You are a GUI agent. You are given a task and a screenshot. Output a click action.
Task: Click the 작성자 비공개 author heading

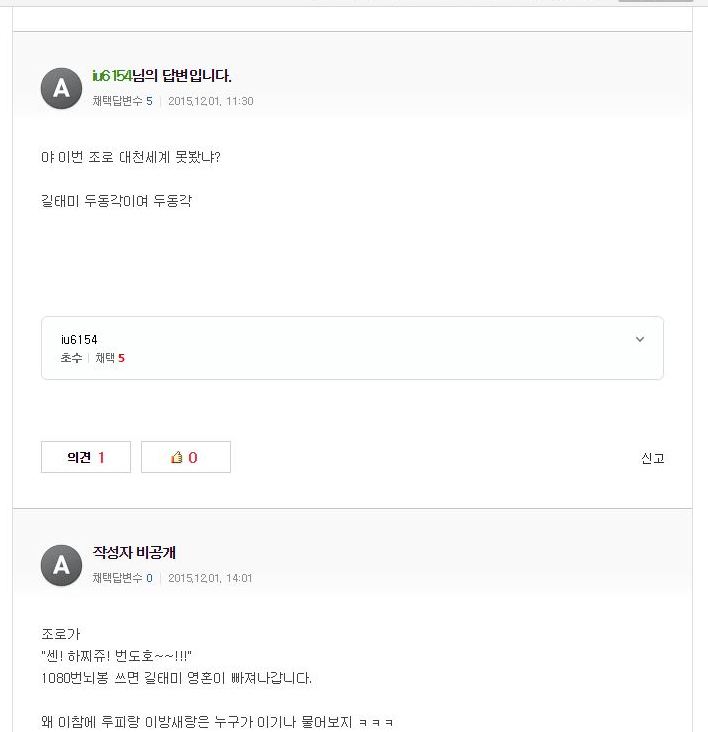134,553
